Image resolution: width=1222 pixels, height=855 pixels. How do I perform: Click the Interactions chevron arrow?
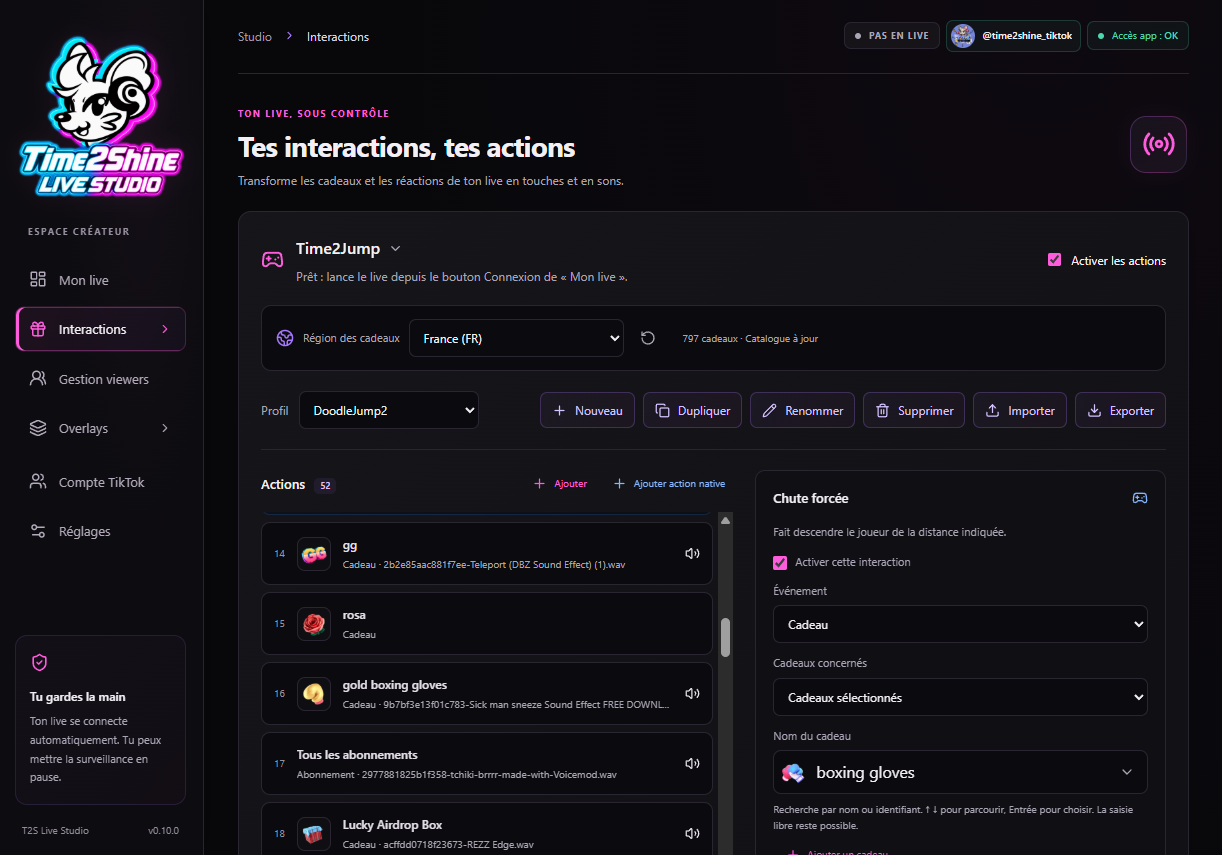click(x=165, y=329)
